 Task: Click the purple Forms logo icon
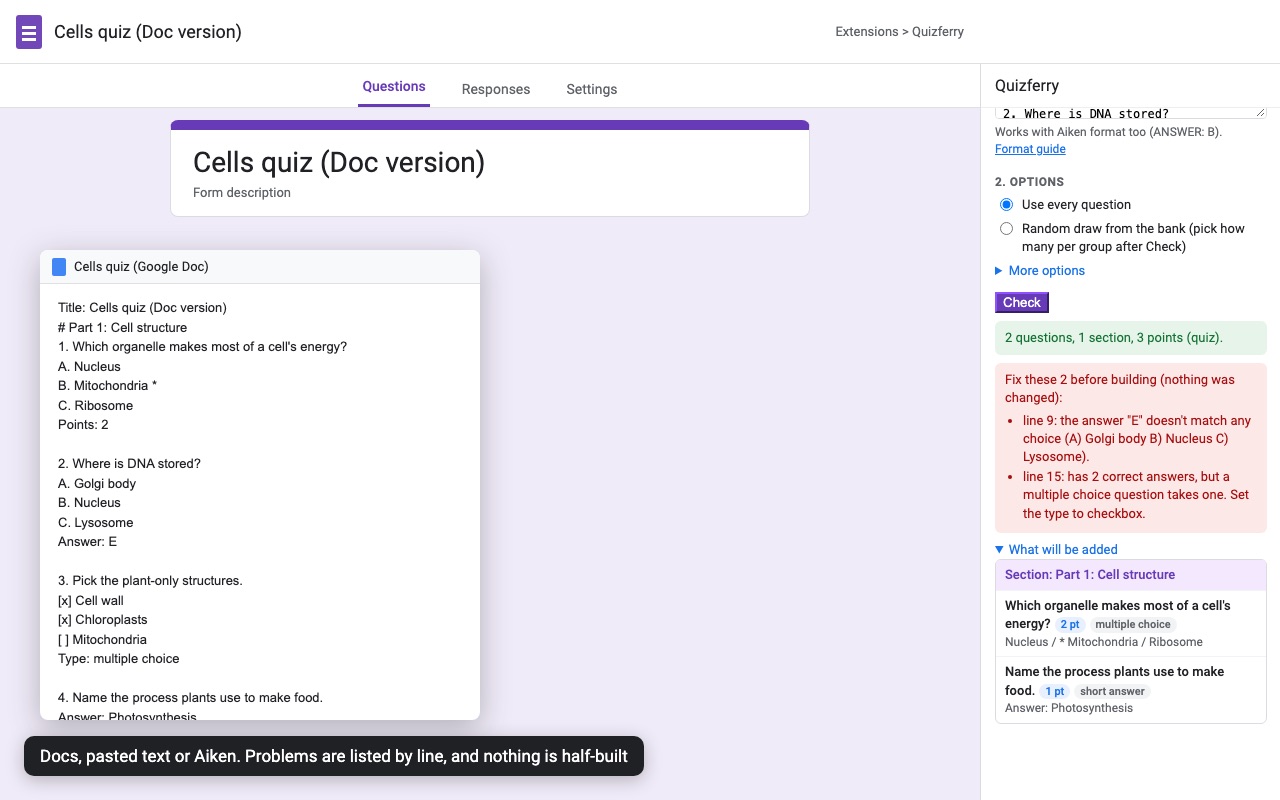click(x=29, y=32)
